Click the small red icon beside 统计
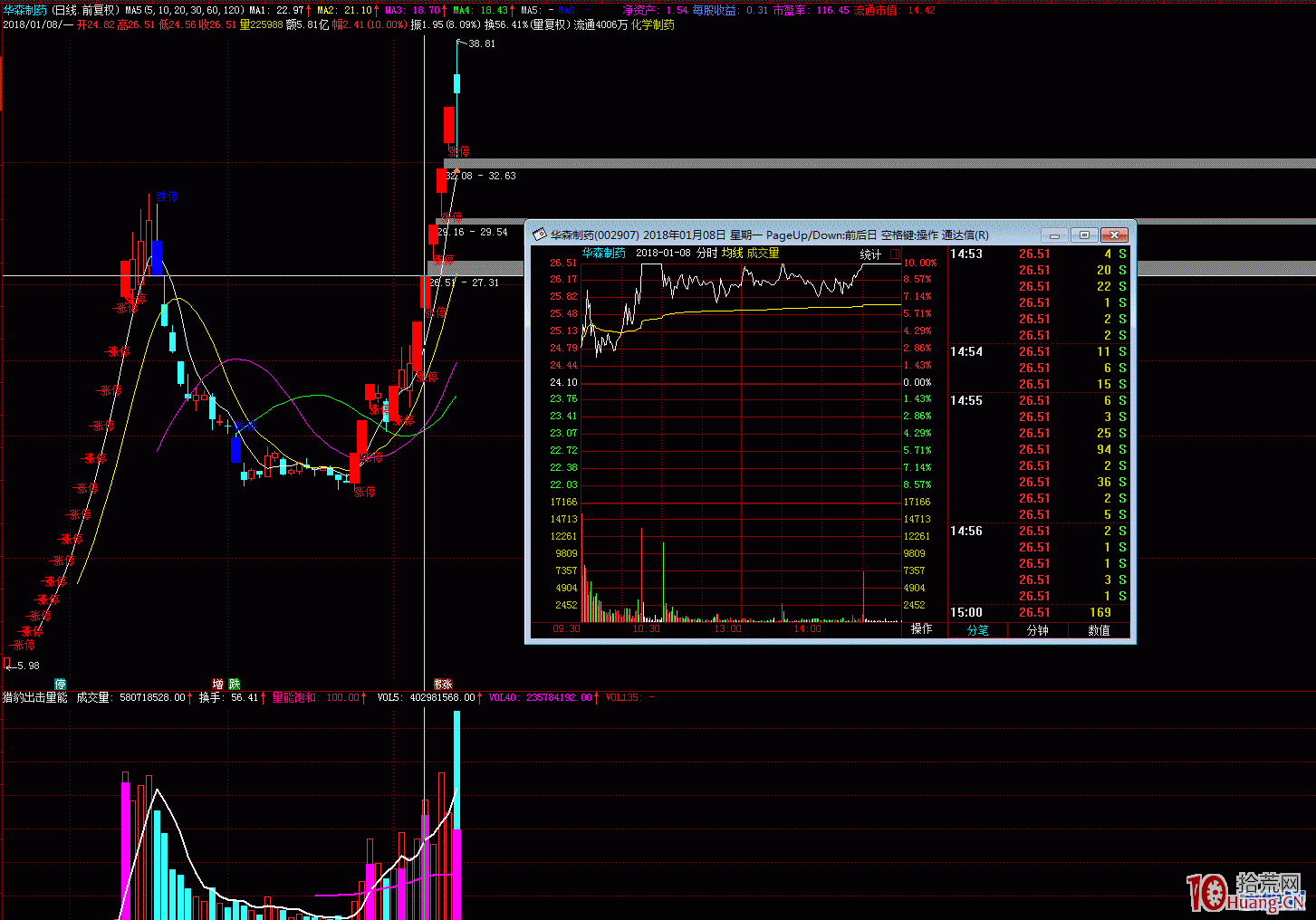The width and height of the screenshot is (1316, 920). [895, 254]
